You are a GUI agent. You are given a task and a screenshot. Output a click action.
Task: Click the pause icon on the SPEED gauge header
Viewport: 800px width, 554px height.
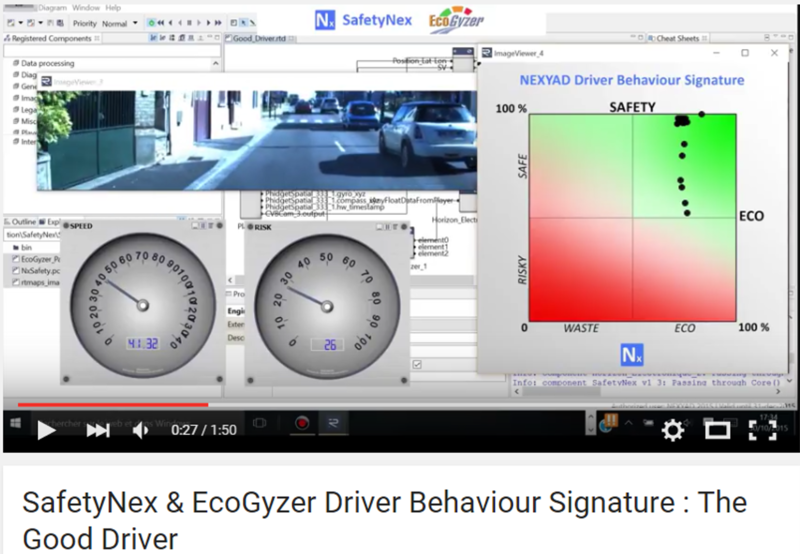[203, 226]
